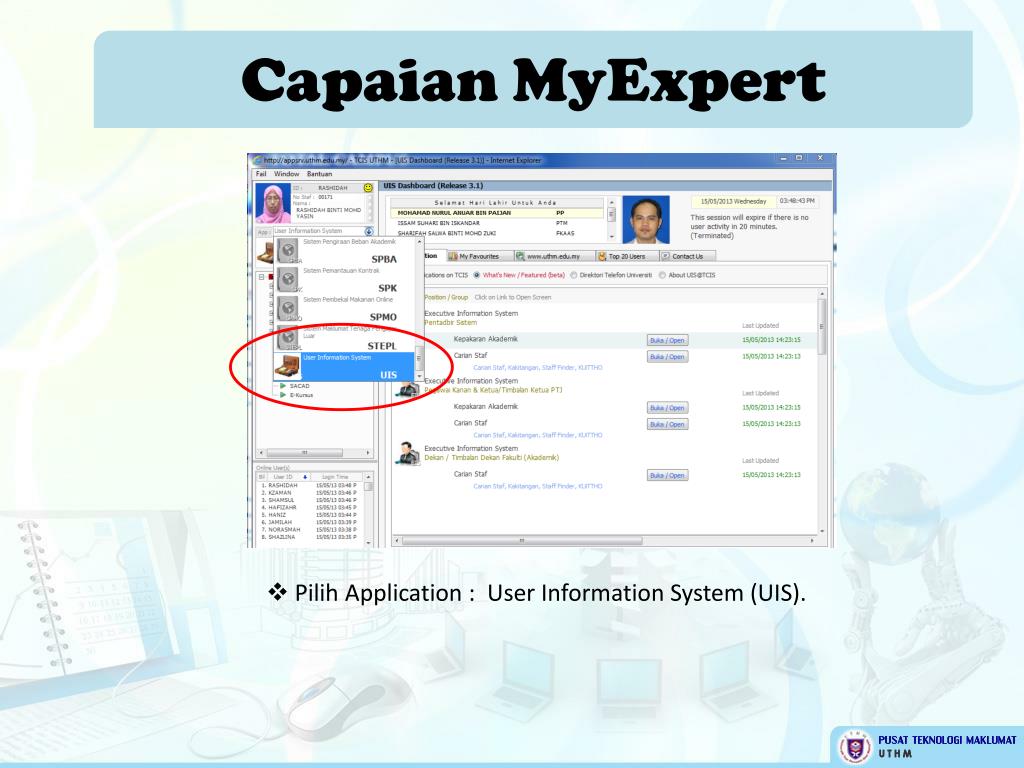Open the Bantuan menu

click(319, 174)
